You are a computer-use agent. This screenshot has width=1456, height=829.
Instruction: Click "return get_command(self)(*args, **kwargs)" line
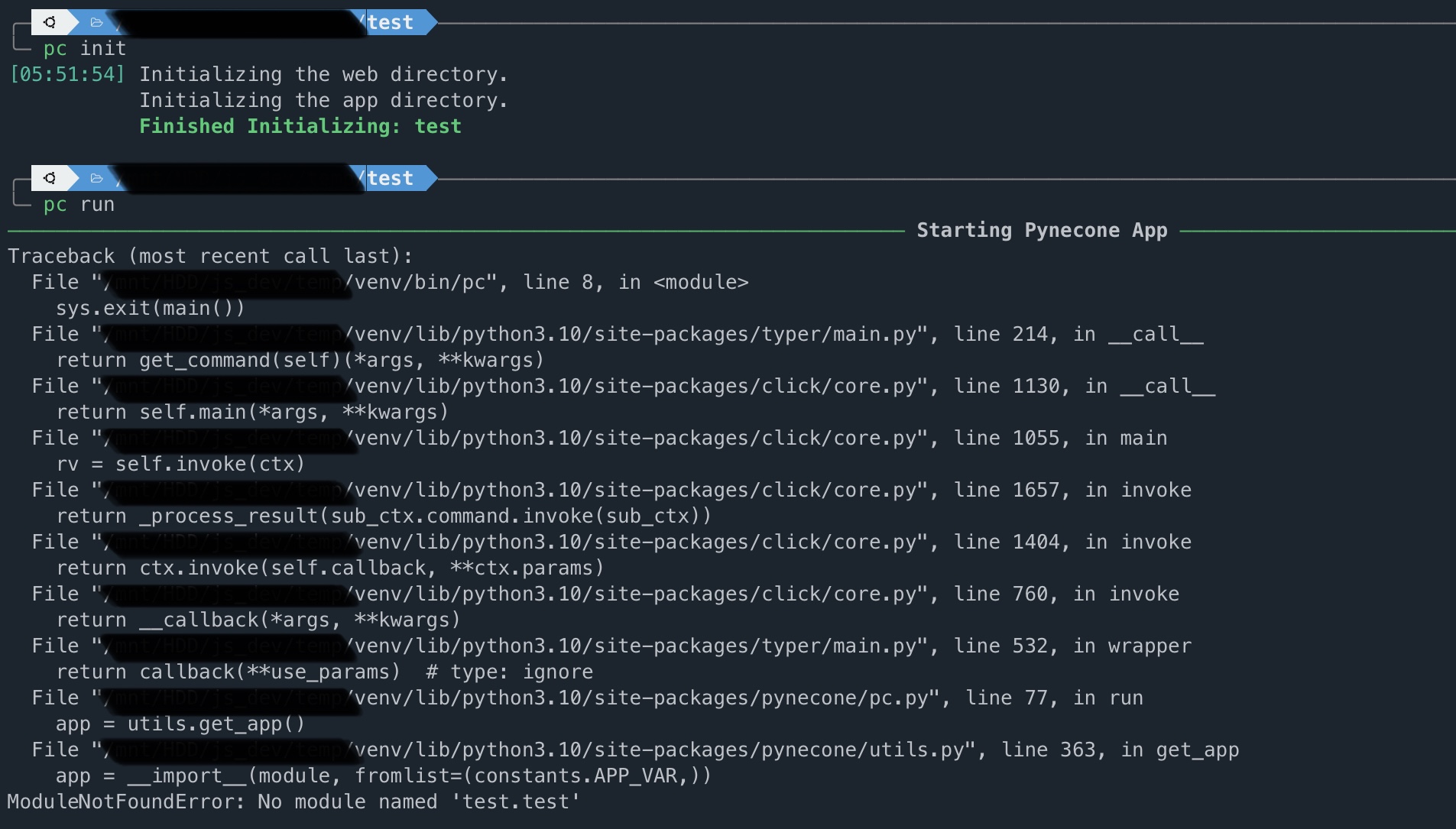tap(300, 360)
